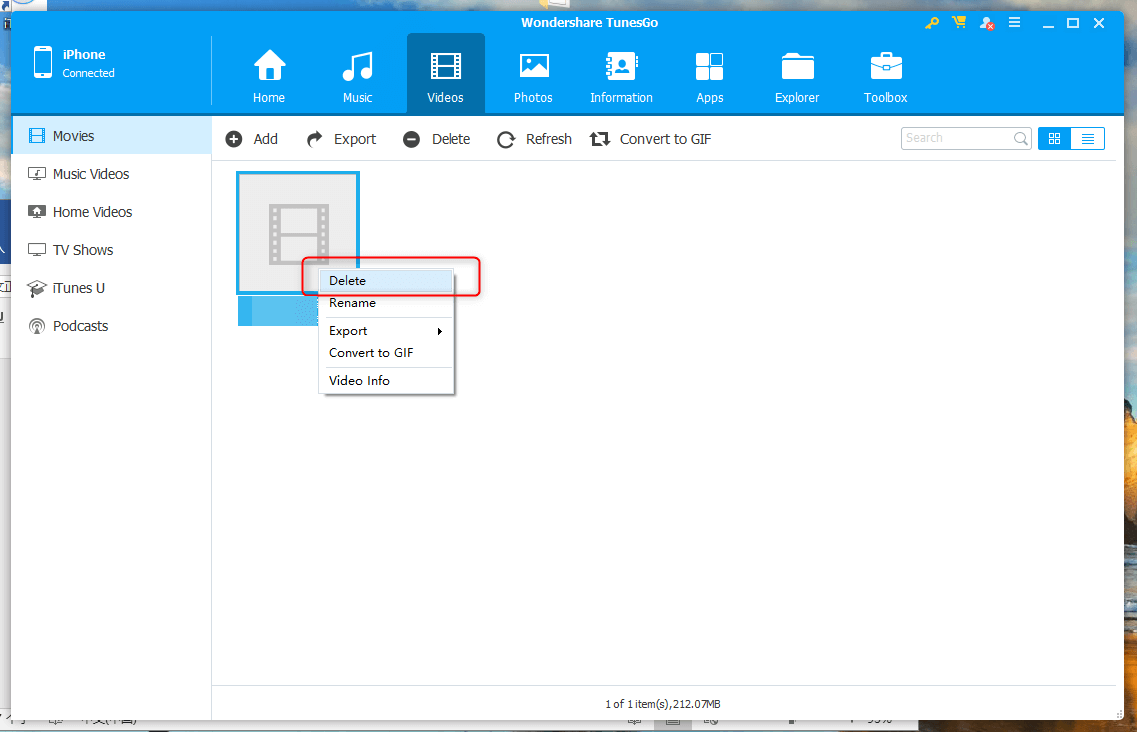This screenshot has width=1137, height=732.
Task: Select iTunes U category
Action: coord(112,288)
